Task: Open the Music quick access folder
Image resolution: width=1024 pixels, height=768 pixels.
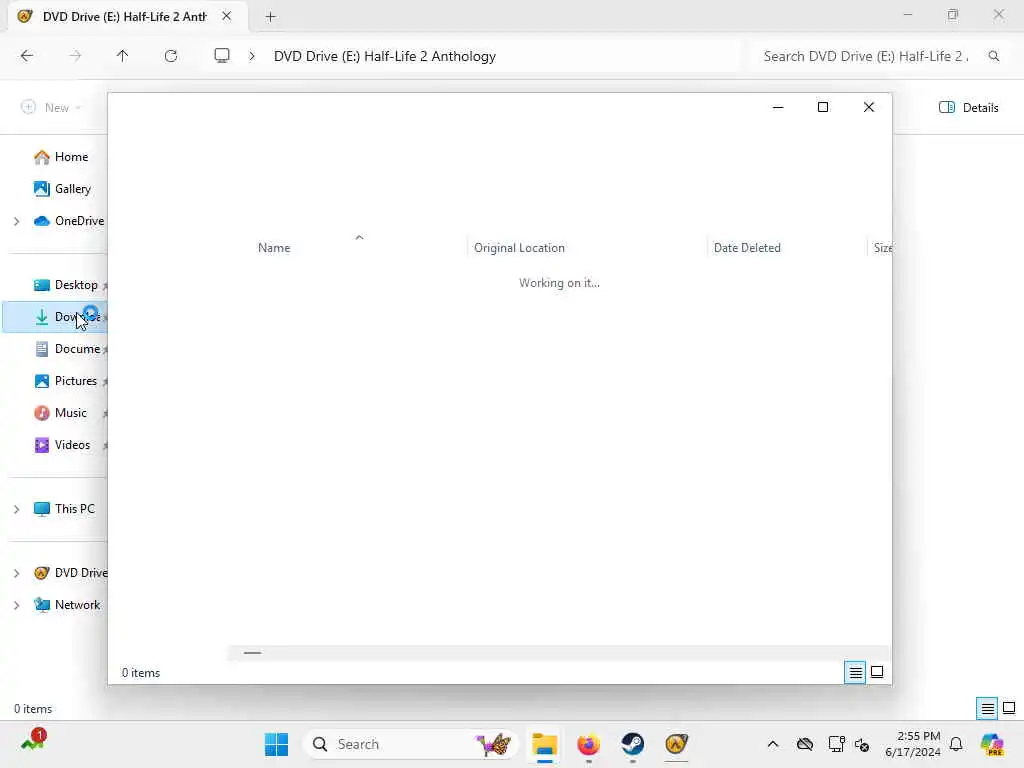Action: [x=61, y=413]
